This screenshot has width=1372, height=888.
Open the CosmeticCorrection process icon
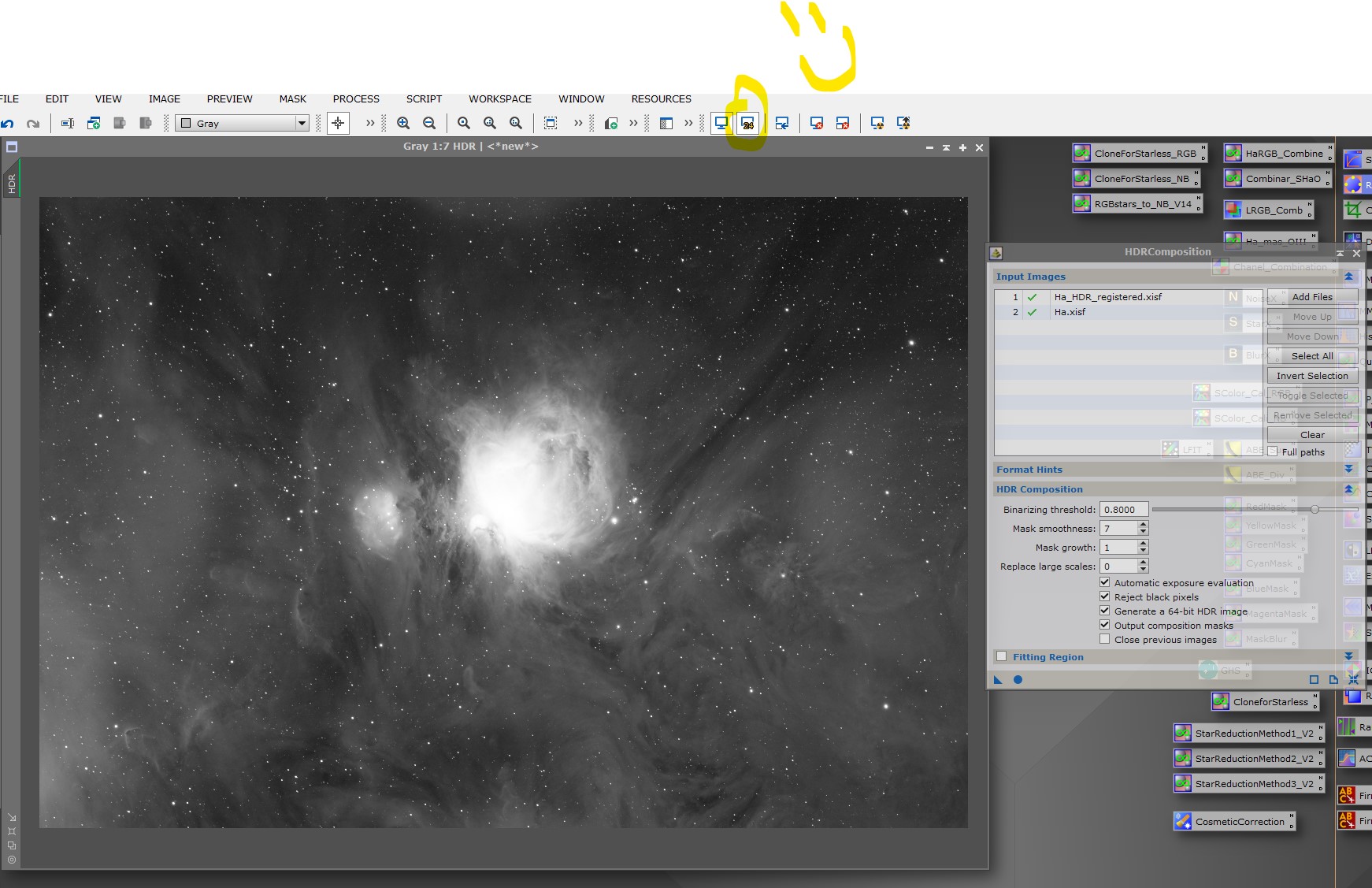coord(1233,822)
